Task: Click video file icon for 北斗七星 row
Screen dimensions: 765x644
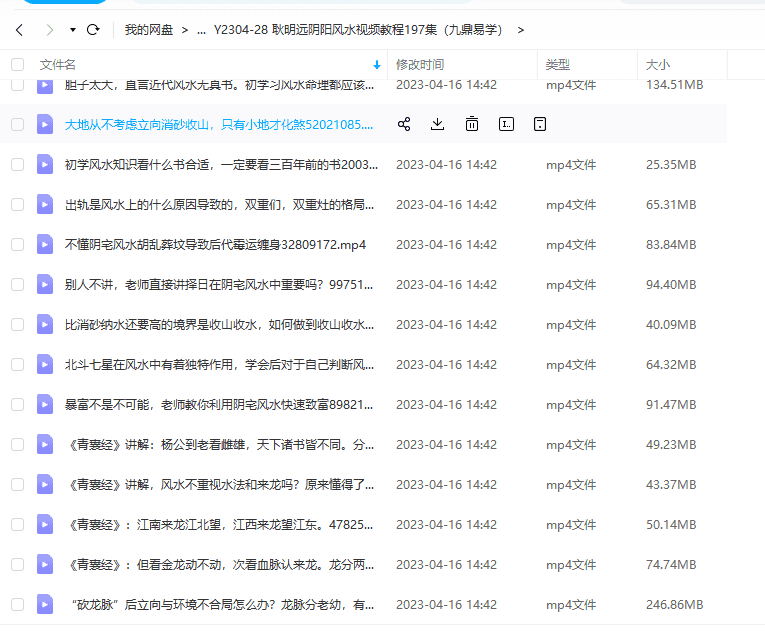Action: (x=45, y=364)
